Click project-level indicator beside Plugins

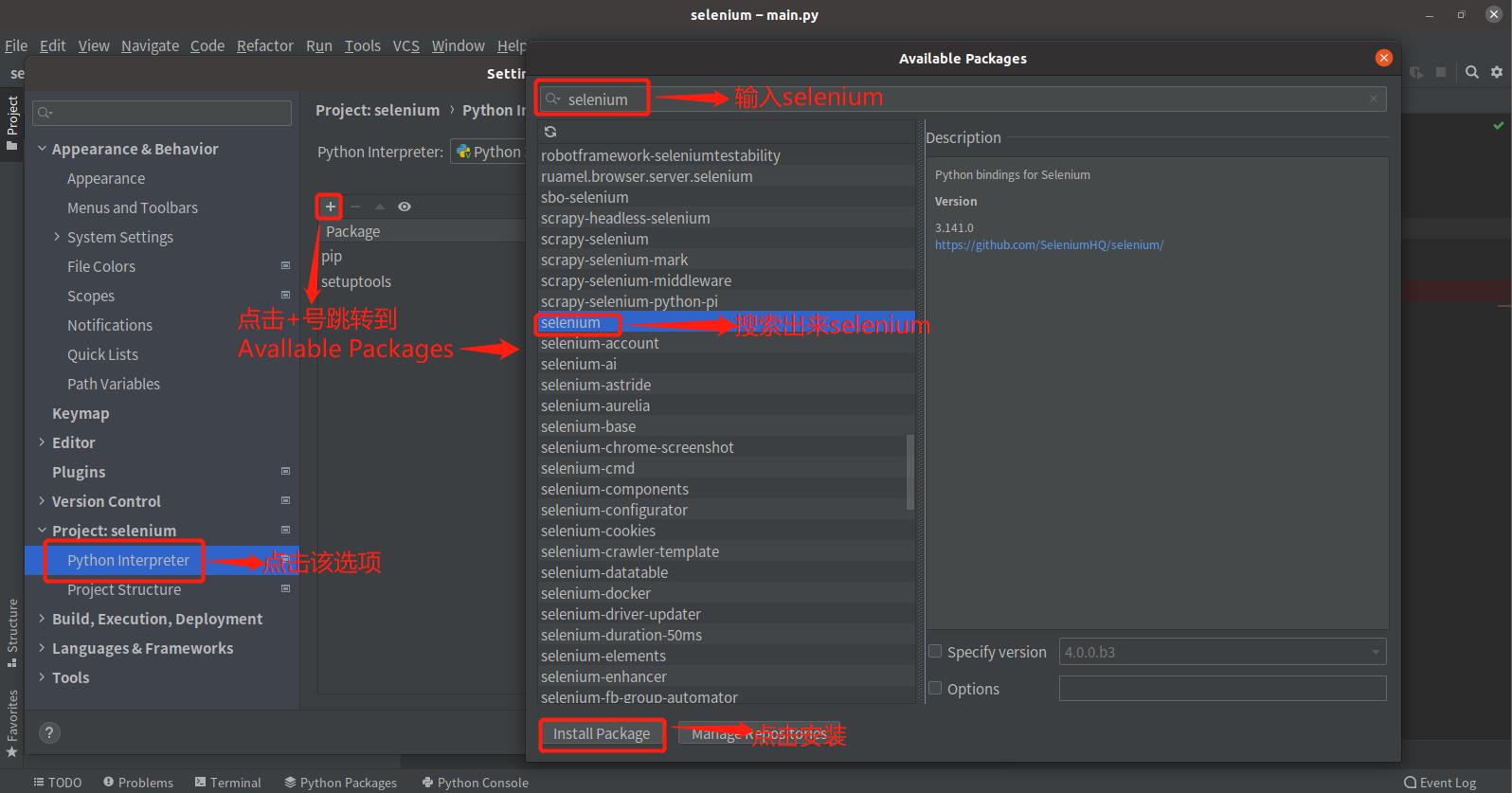[x=286, y=471]
